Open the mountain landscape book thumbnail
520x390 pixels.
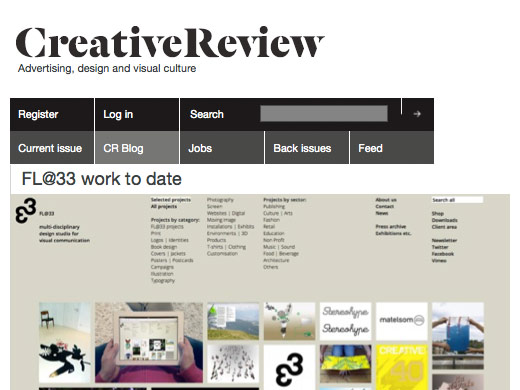233,321
